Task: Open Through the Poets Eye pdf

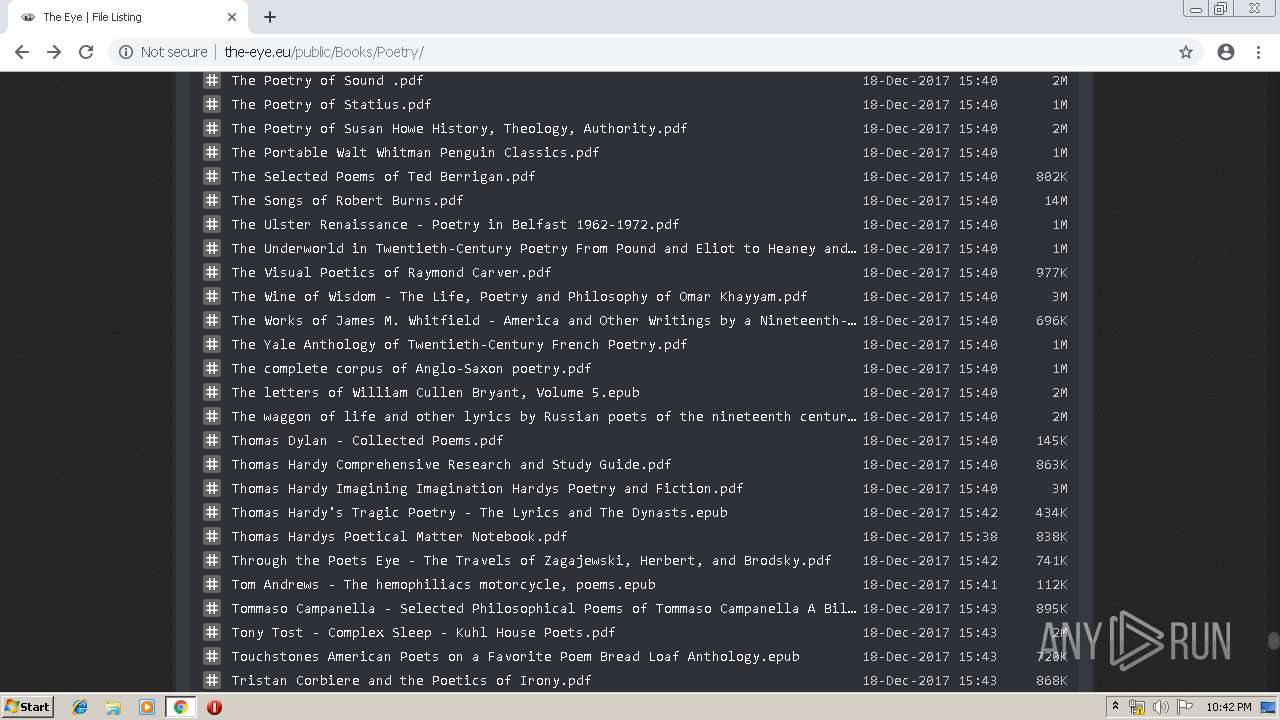Action: 531,560
